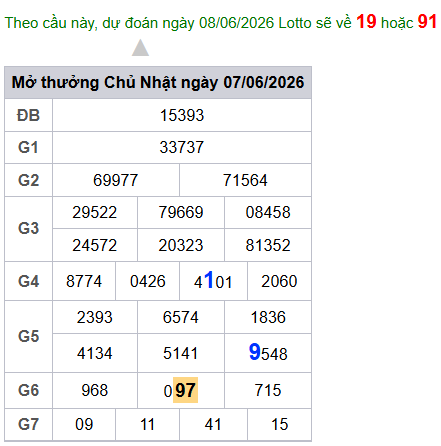Click G2 number 69977
This screenshot has width=441, height=446.
[115, 180]
